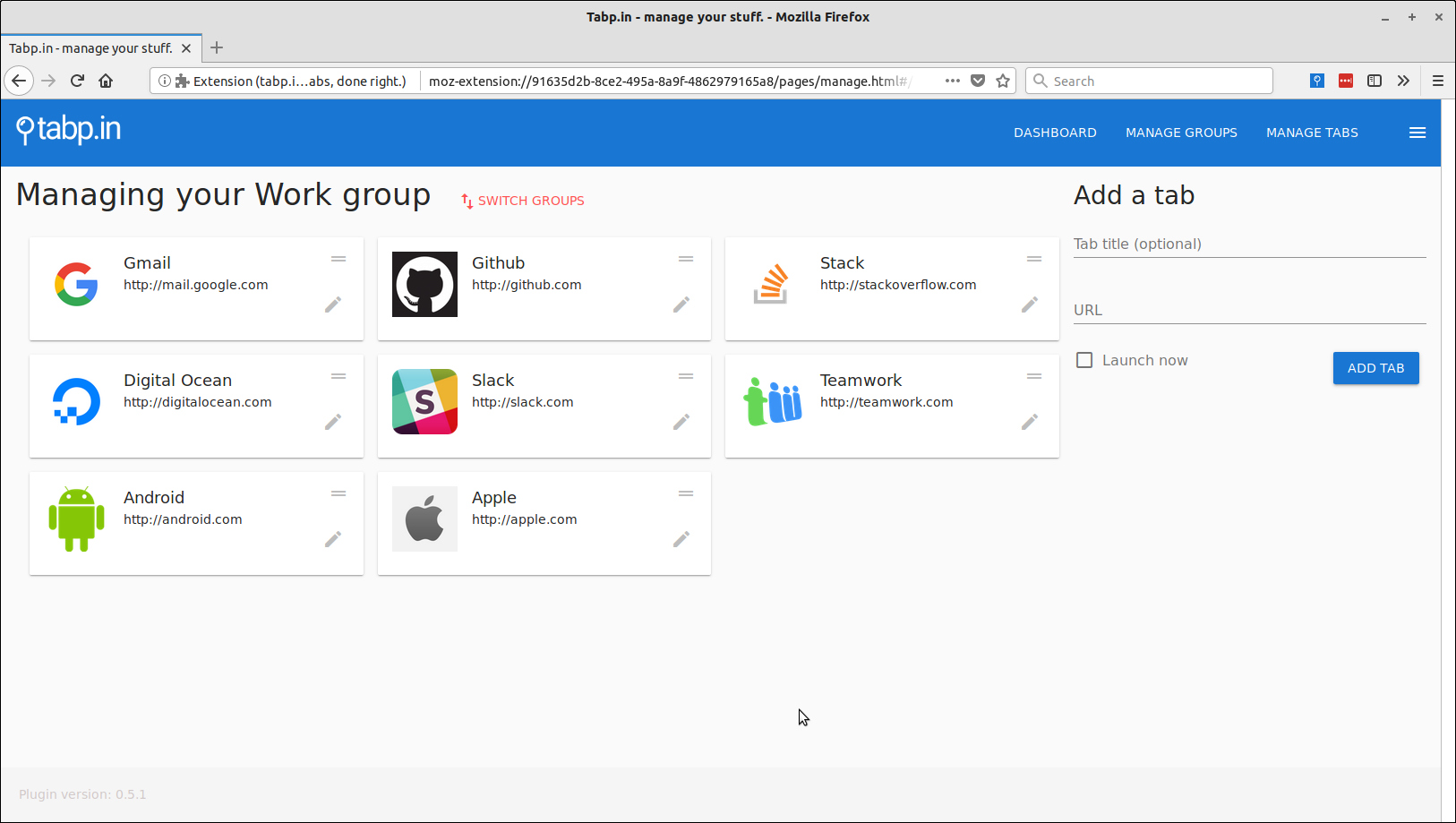Click the Stack Overflow logo
Screen dimensions: 1456x823
(x=771, y=284)
